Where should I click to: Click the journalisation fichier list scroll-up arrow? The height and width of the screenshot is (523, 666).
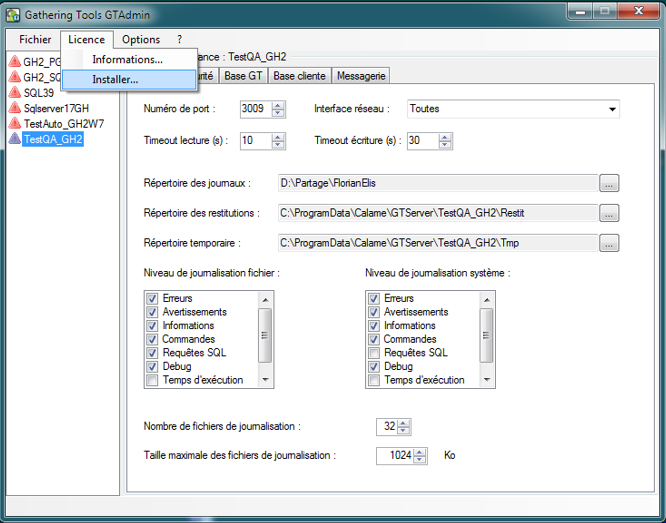[x=265, y=300]
